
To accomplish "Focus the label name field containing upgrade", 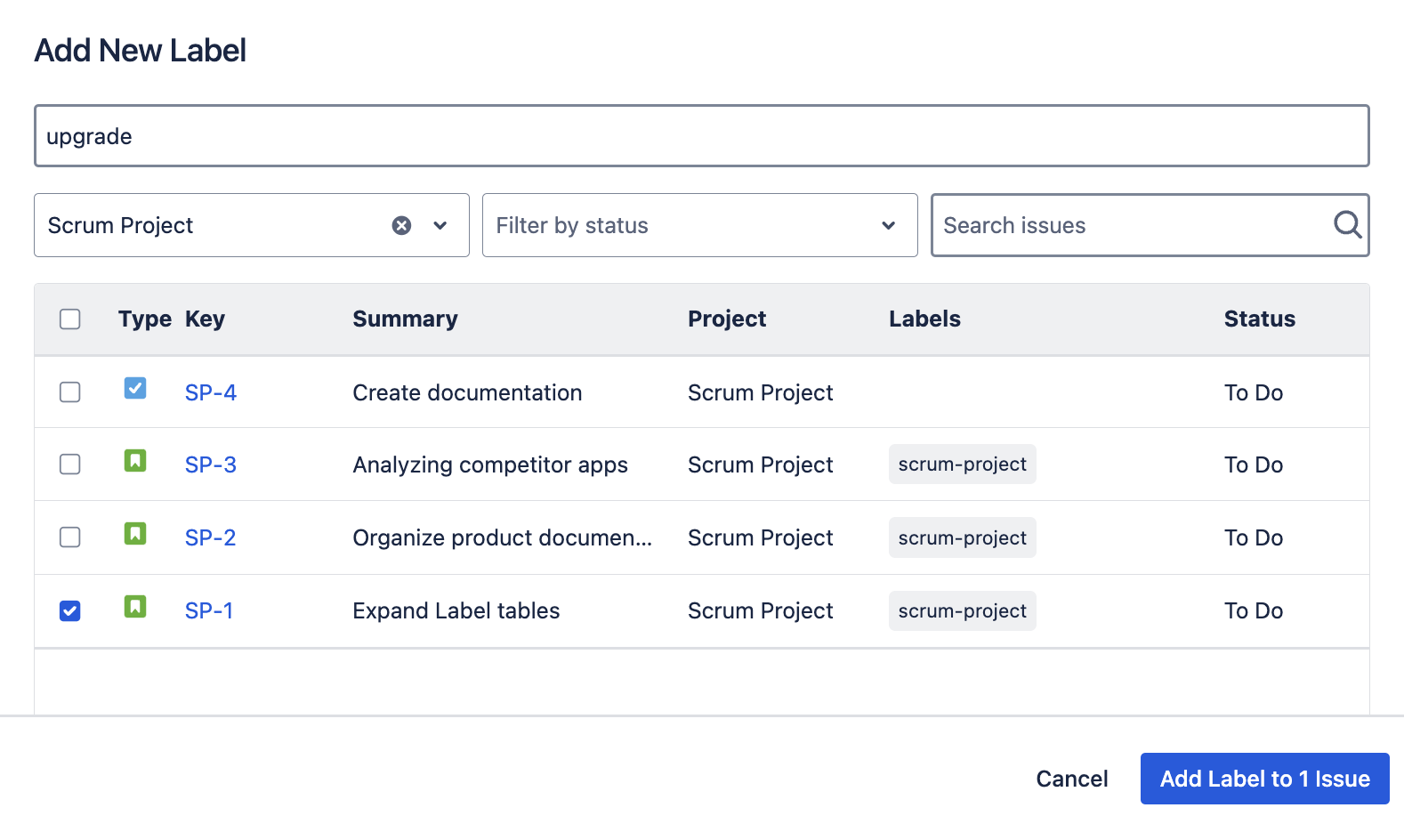I will pyautogui.click(x=701, y=136).
